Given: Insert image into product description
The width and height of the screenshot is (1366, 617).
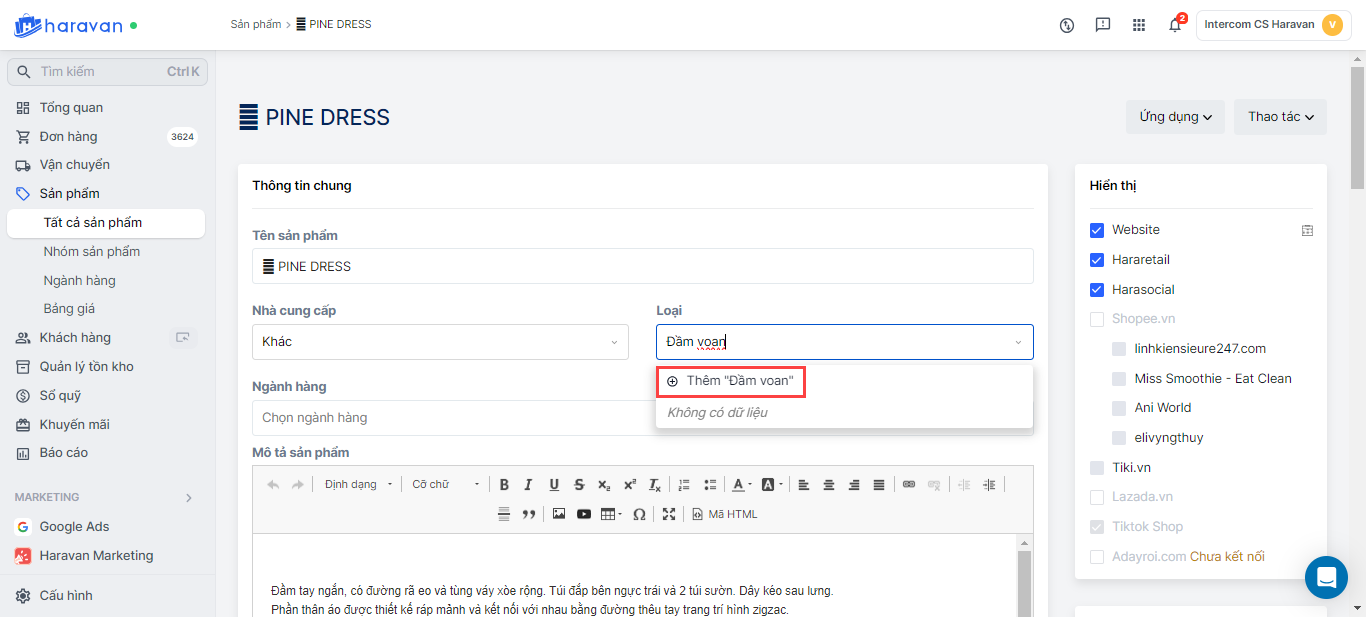Looking at the screenshot, I should click(x=558, y=514).
